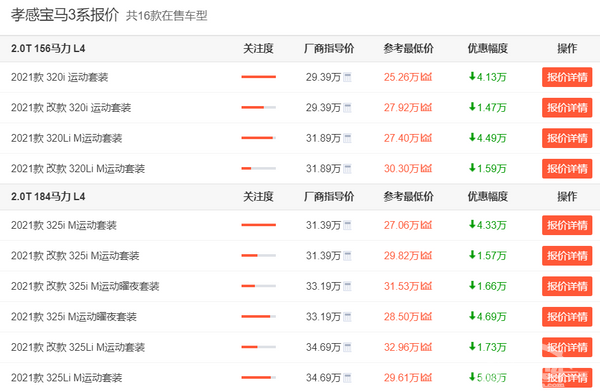
Task: Click attention bar for 改款 320Li M运动套装
Action: point(259,168)
